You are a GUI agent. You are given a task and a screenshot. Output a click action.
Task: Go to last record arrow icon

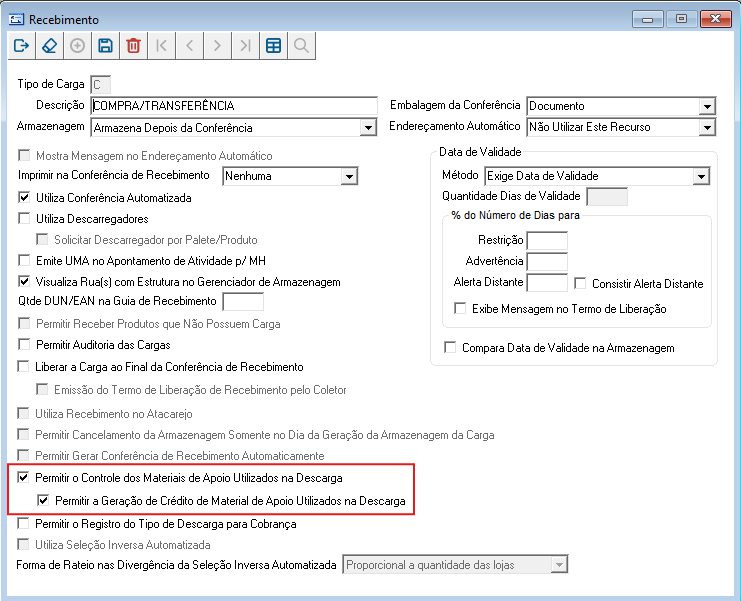click(245, 46)
